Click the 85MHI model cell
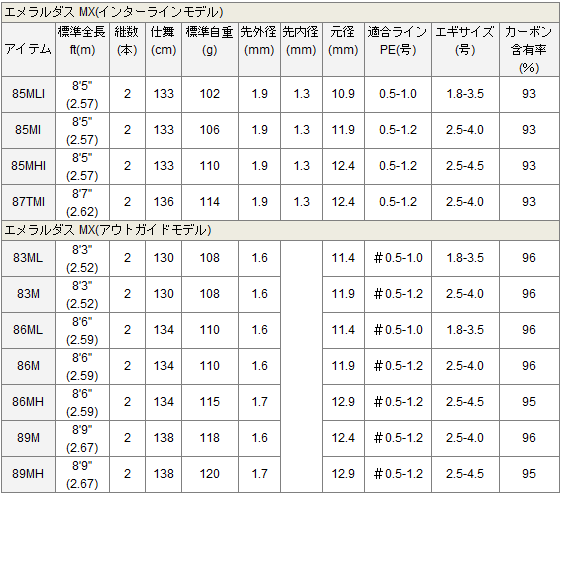This screenshot has height=564, width=561. coord(28,166)
